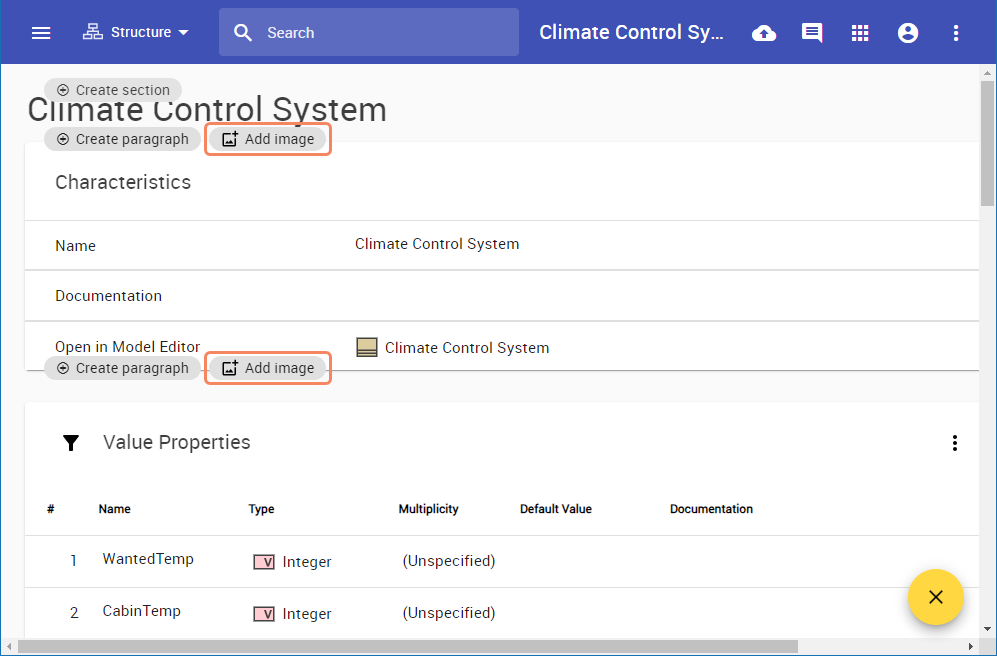Image resolution: width=997 pixels, height=656 pixels.
Task: Select the WantedTemp property row
Action: click(148, 560)
